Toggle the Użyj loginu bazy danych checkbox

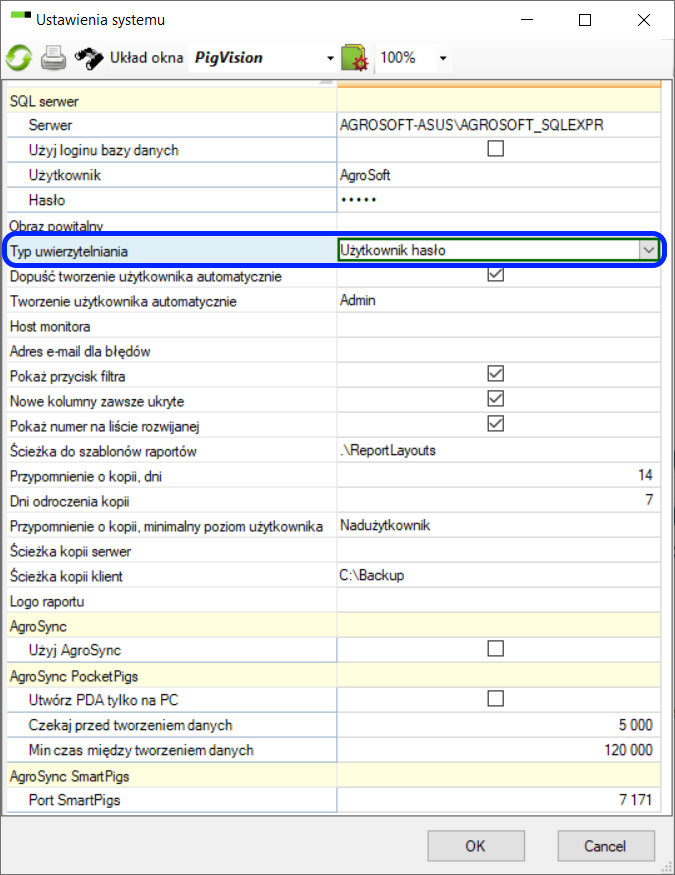point(495,148)
